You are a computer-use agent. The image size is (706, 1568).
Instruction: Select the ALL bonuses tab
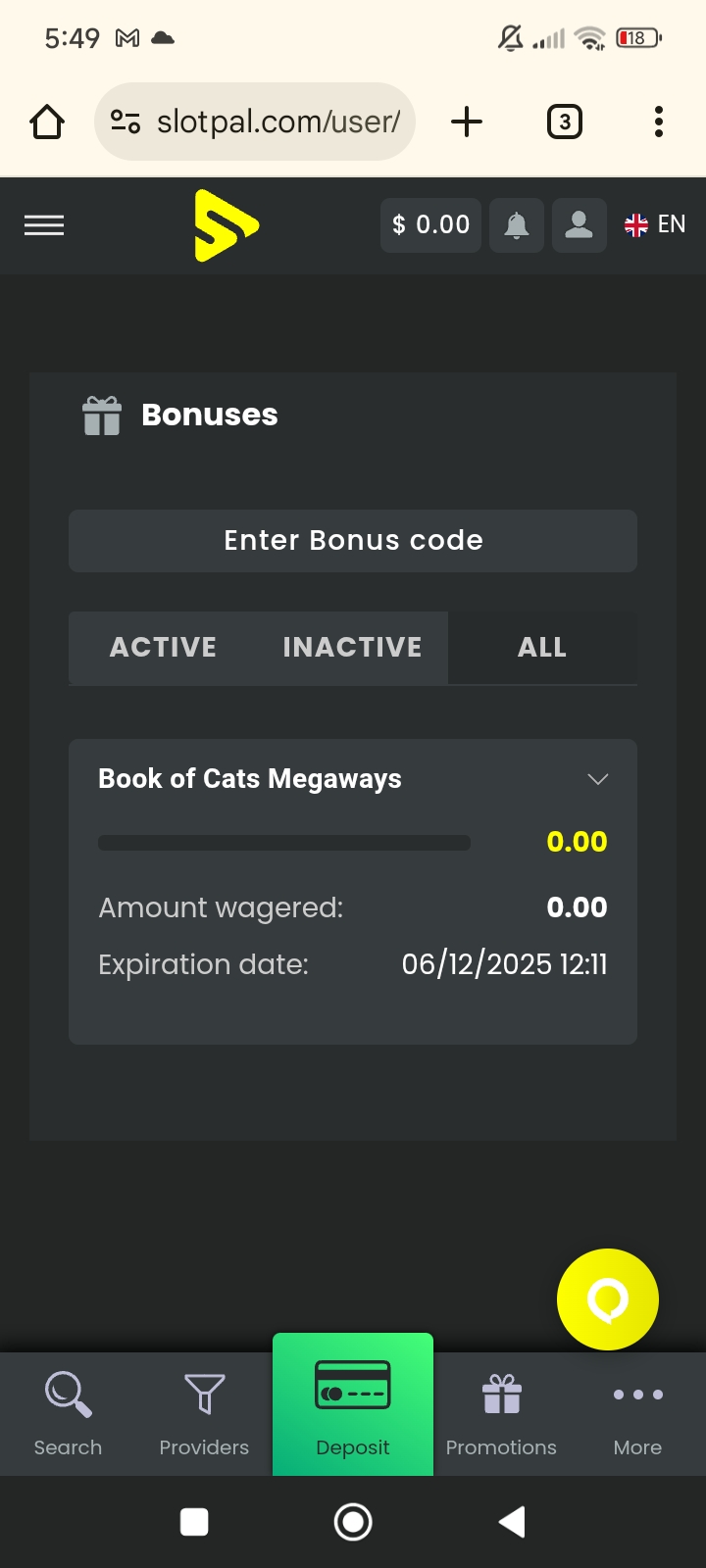pyautogui.click(x=542, y=648)
